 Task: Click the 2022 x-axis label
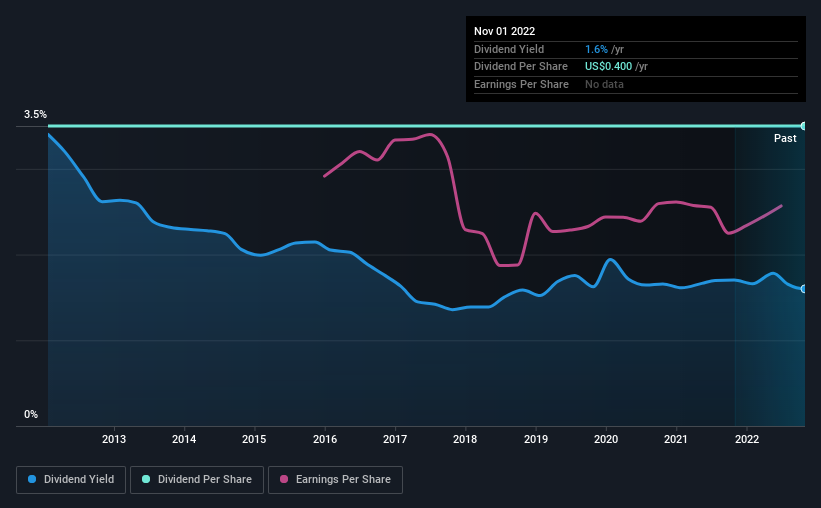pyautogui.click(x=747, y=439)
